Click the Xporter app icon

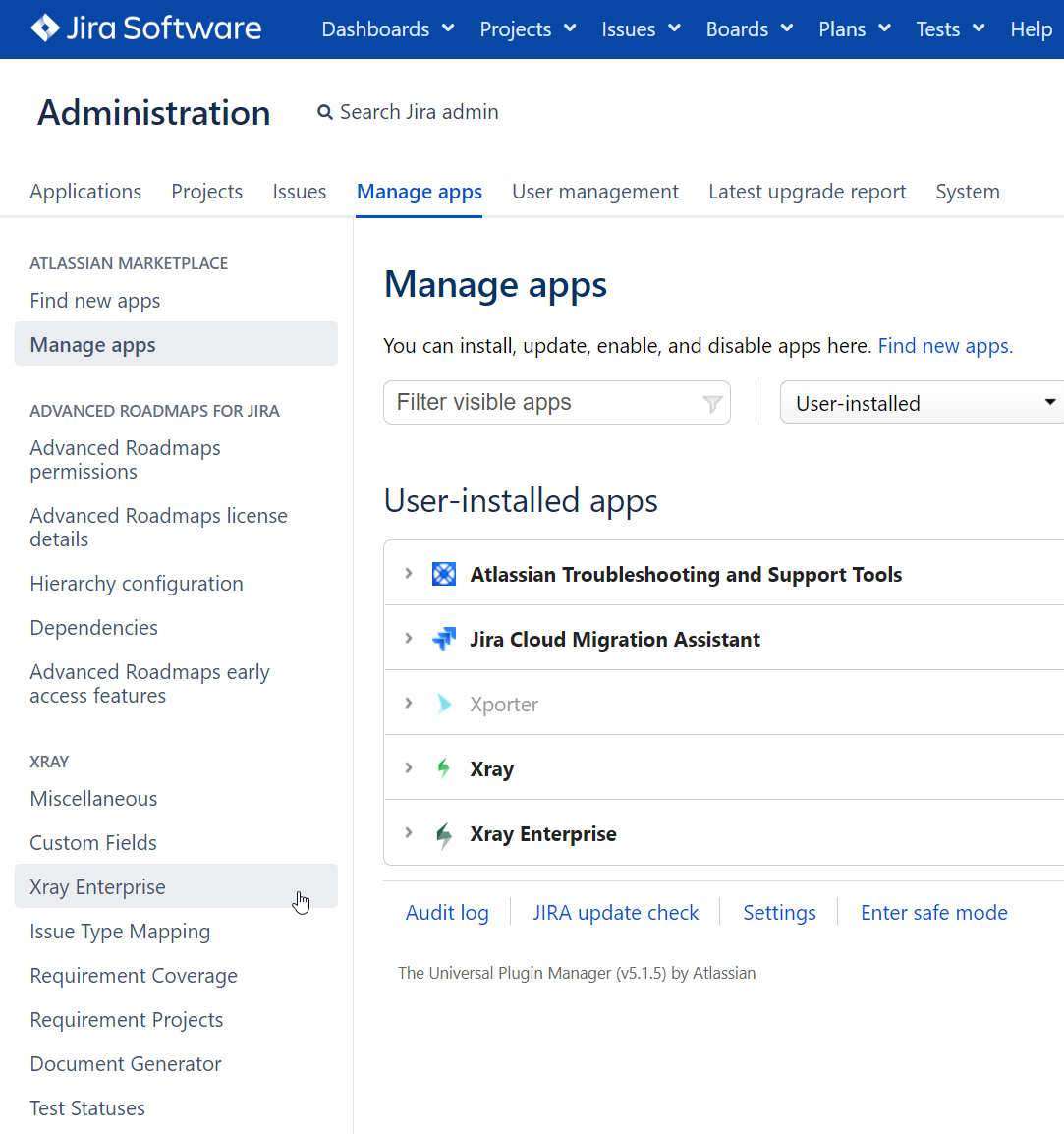tap(444, 704)
